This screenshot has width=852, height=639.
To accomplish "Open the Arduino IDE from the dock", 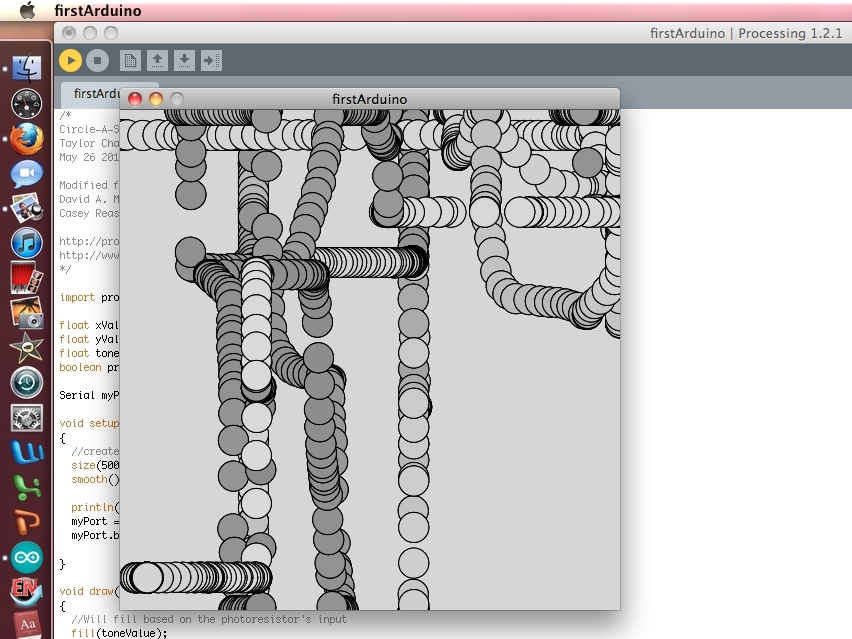I will point(27,557).
